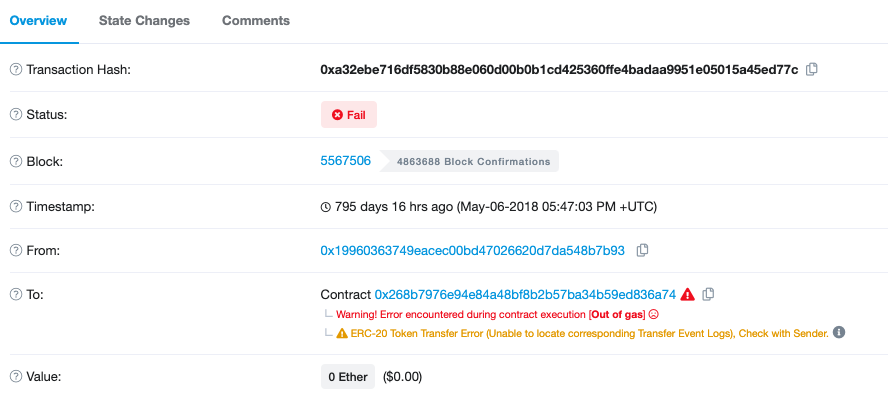Click help icon beside To label
The image size is (888, 398).
(16, 295)
